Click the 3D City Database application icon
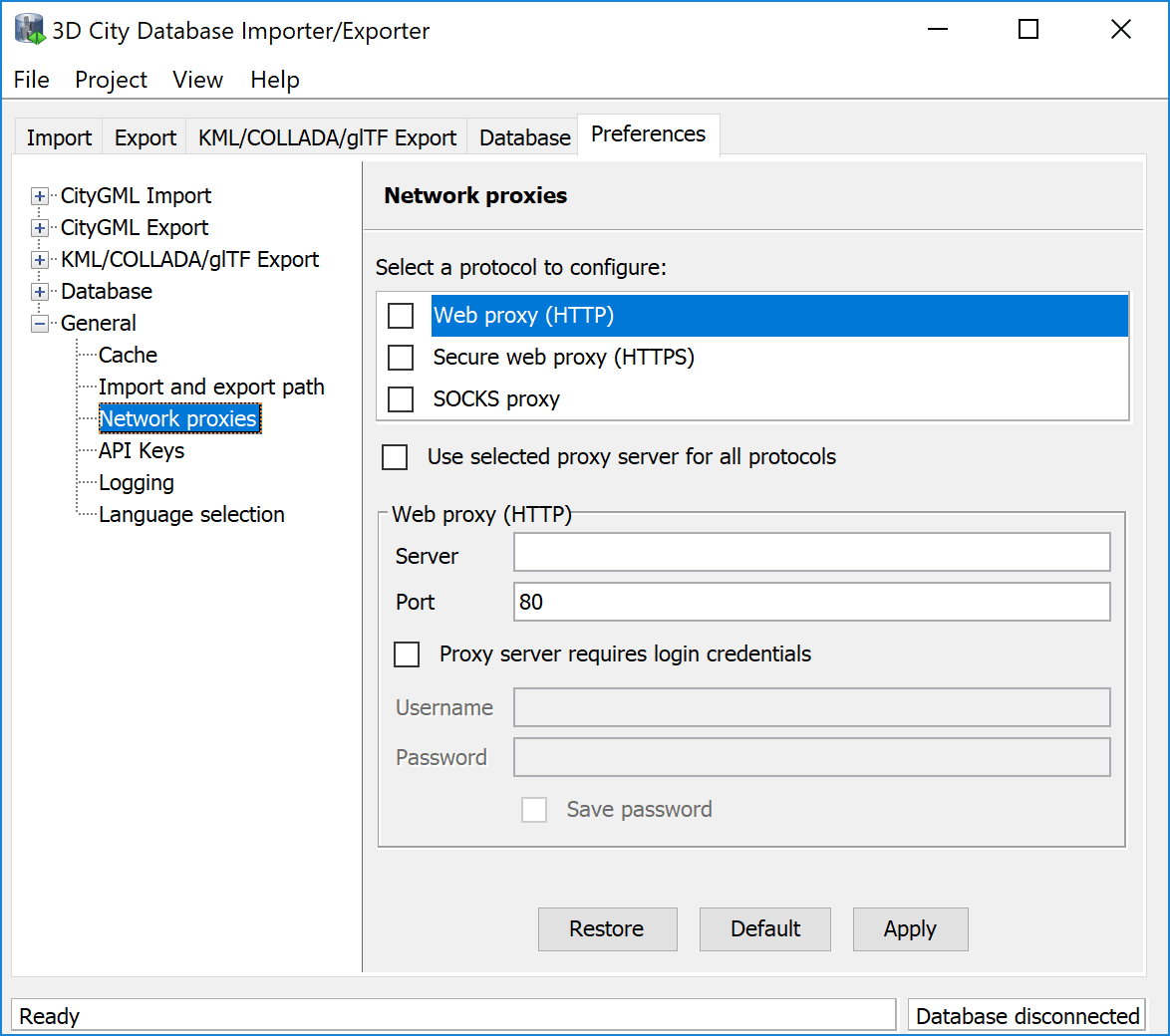The image size is (1170, 1036). (x=28, y=29)
